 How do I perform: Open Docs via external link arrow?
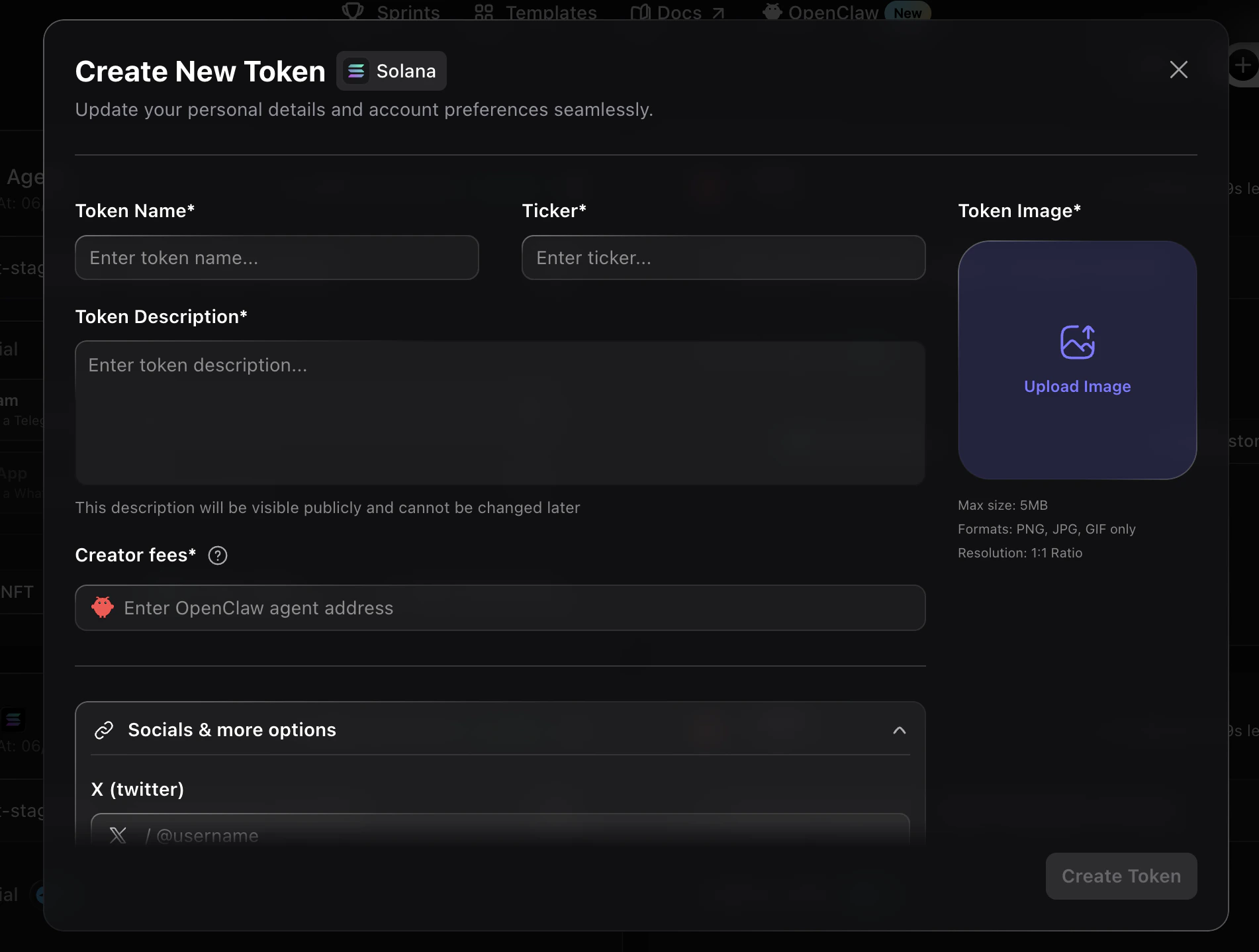coord(718,11)
